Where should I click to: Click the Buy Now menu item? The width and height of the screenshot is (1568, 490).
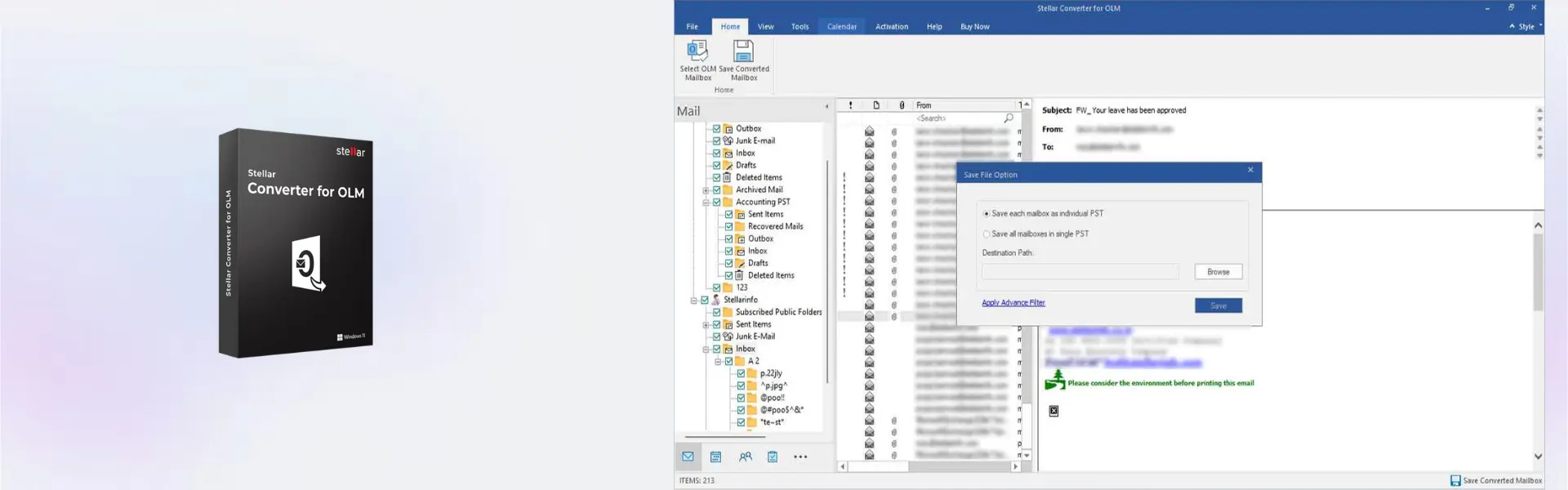coord(974,26)
